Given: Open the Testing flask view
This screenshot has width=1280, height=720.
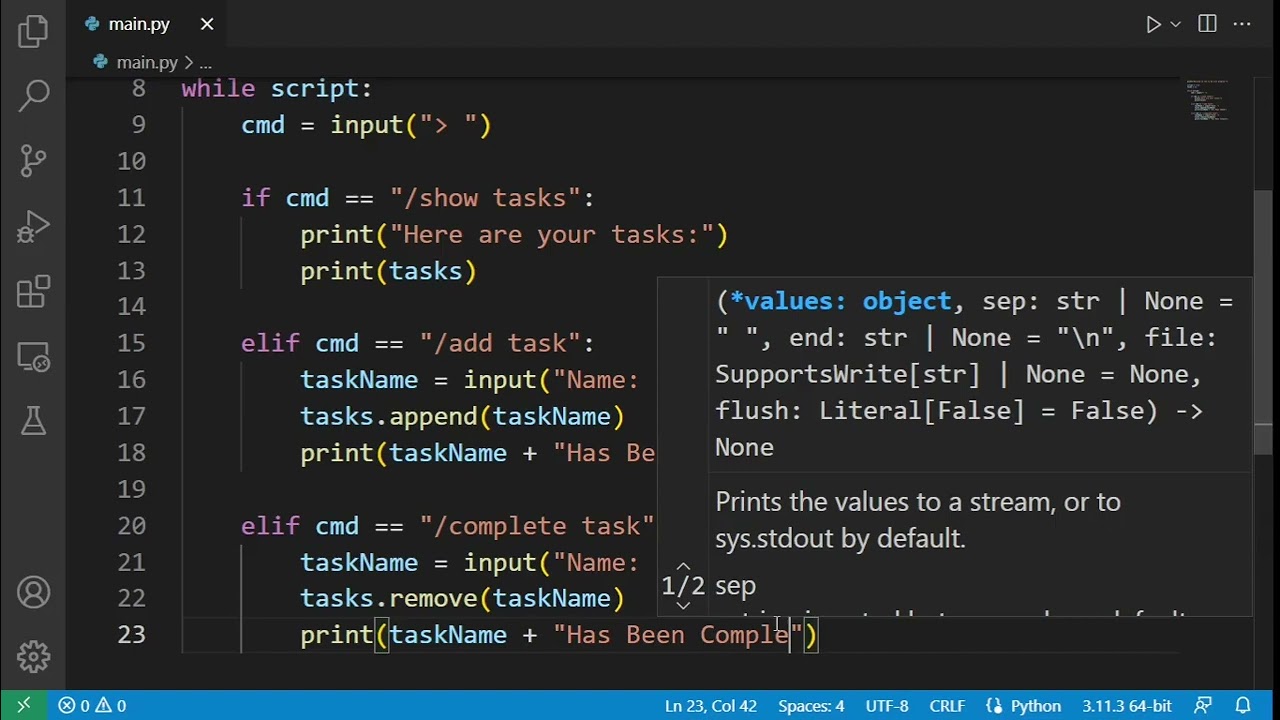Looking at the screenshot, I should click(x=33, y=421).
